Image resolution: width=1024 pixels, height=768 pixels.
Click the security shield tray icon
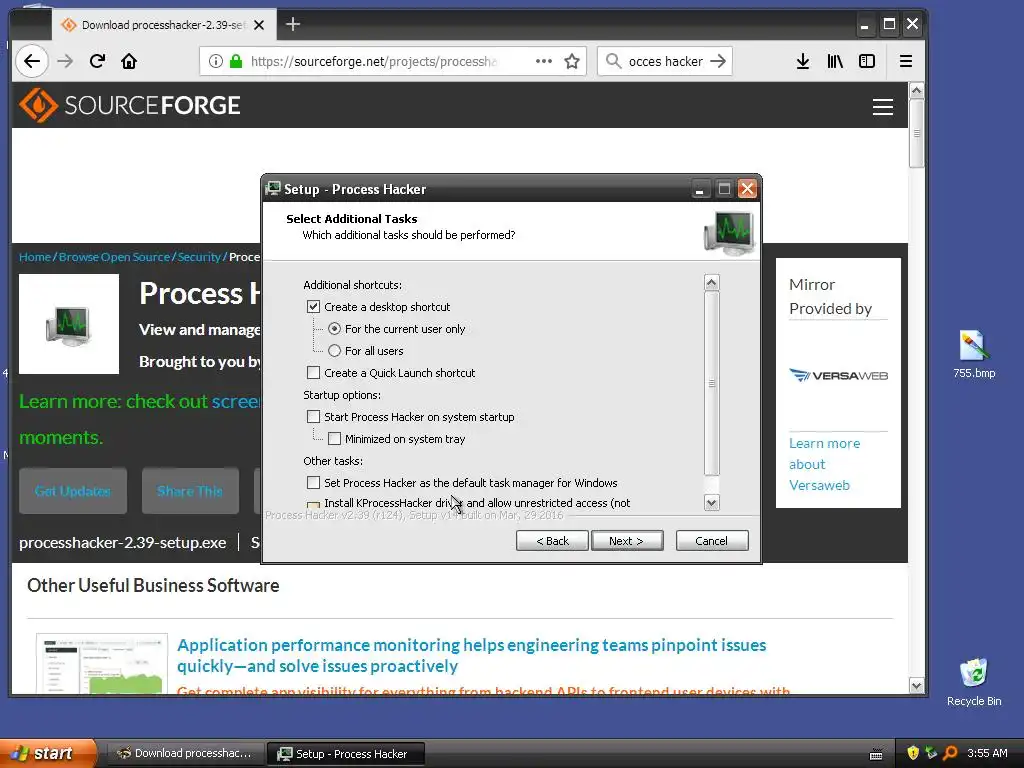coord(913,753)
